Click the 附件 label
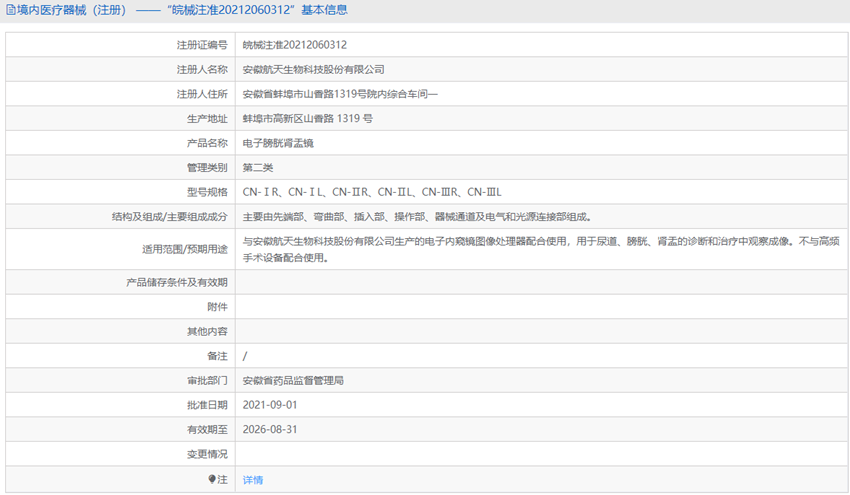 (x=217, y=307)
